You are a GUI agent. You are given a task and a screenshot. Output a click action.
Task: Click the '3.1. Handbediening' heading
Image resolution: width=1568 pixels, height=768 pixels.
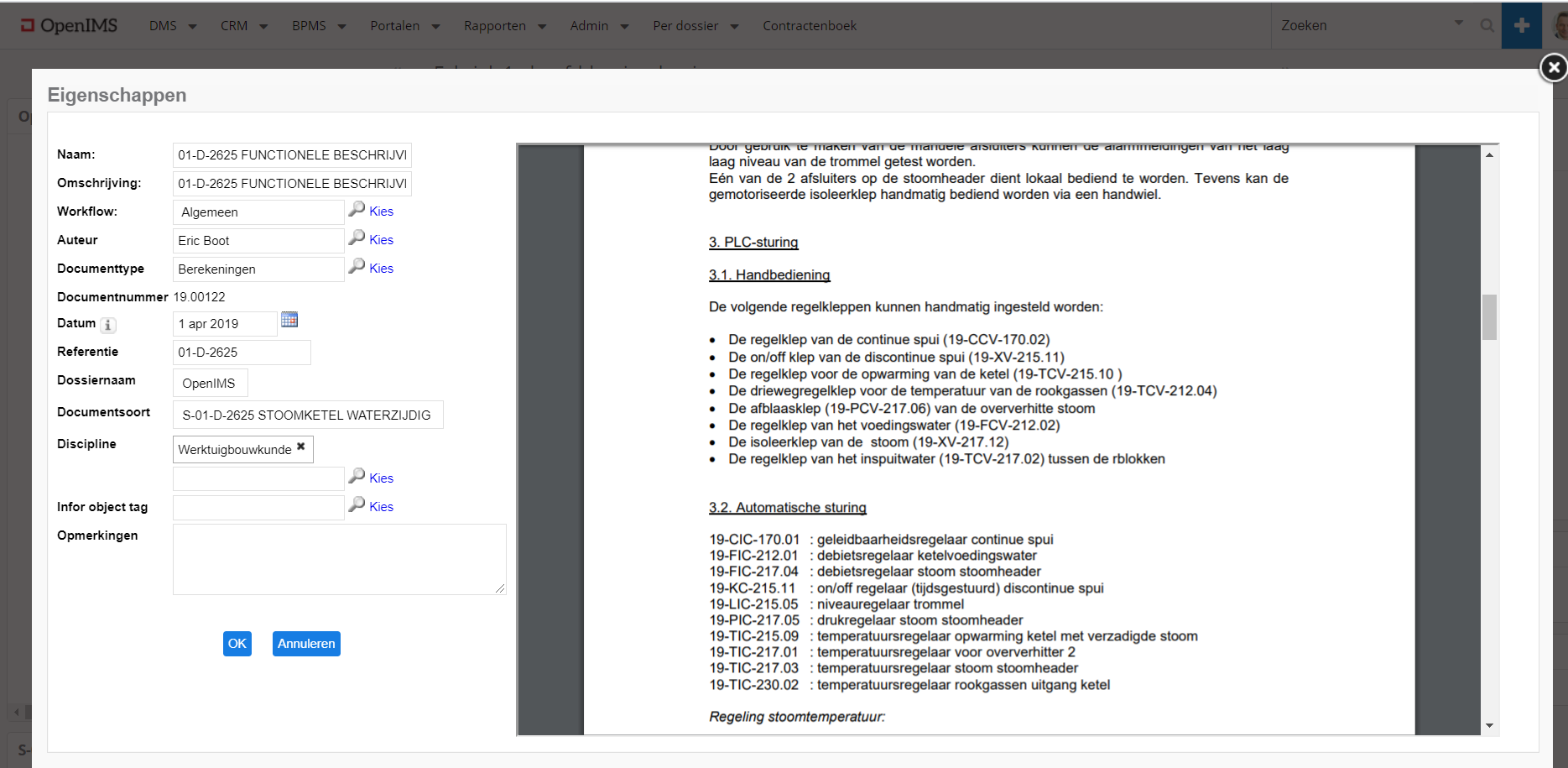769,275
